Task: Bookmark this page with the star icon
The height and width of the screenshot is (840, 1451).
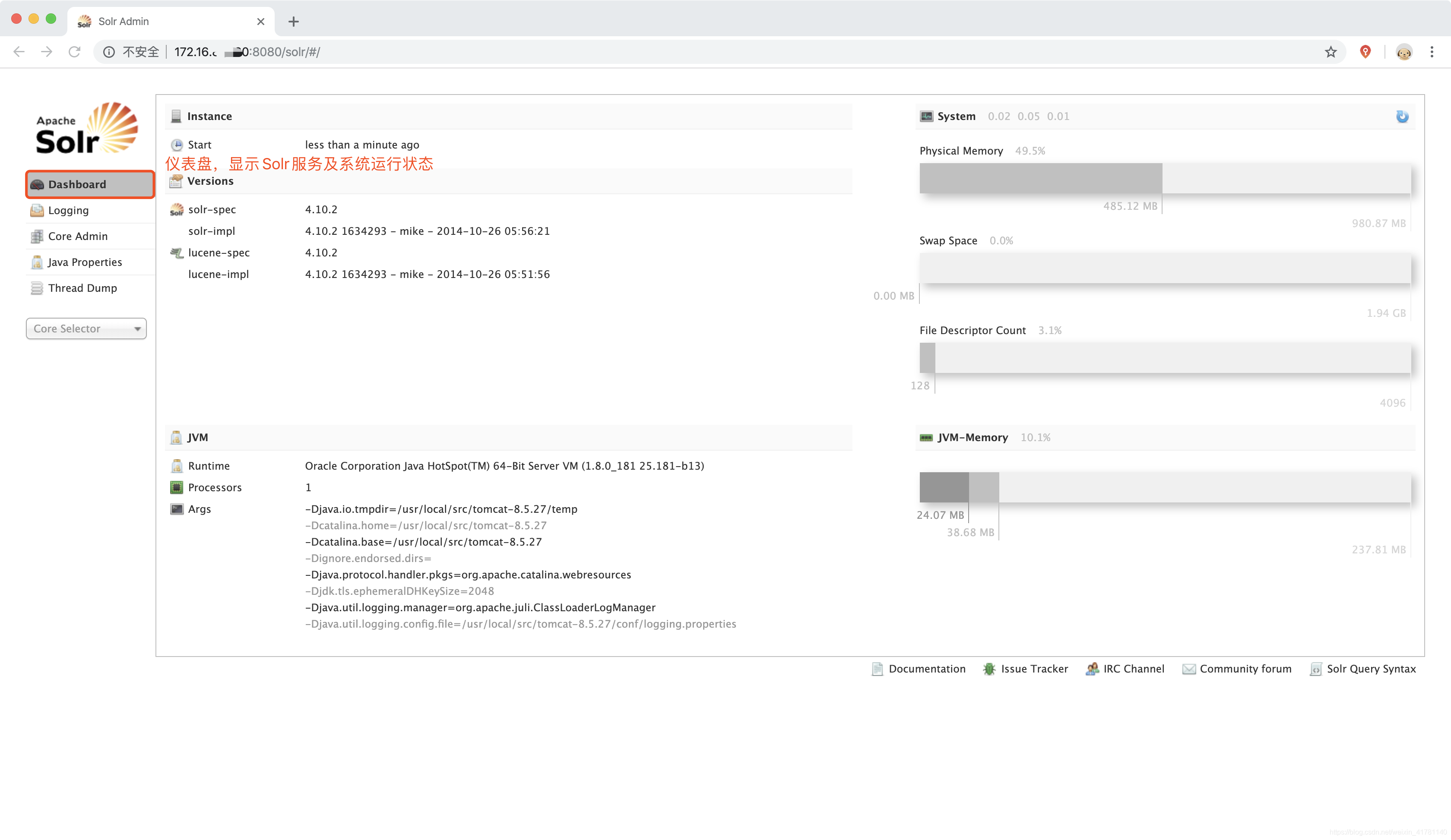Action: [1331, 52]
